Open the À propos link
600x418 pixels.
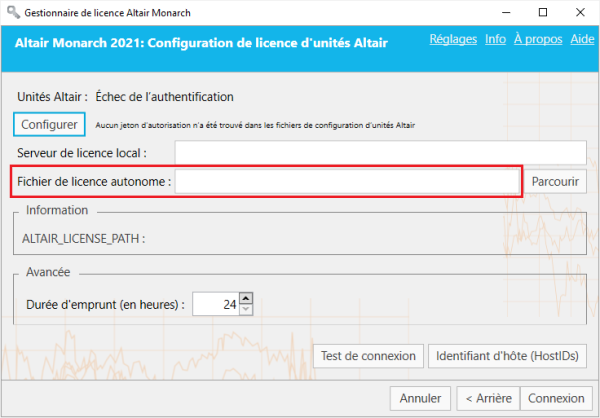tap(538, 40)
